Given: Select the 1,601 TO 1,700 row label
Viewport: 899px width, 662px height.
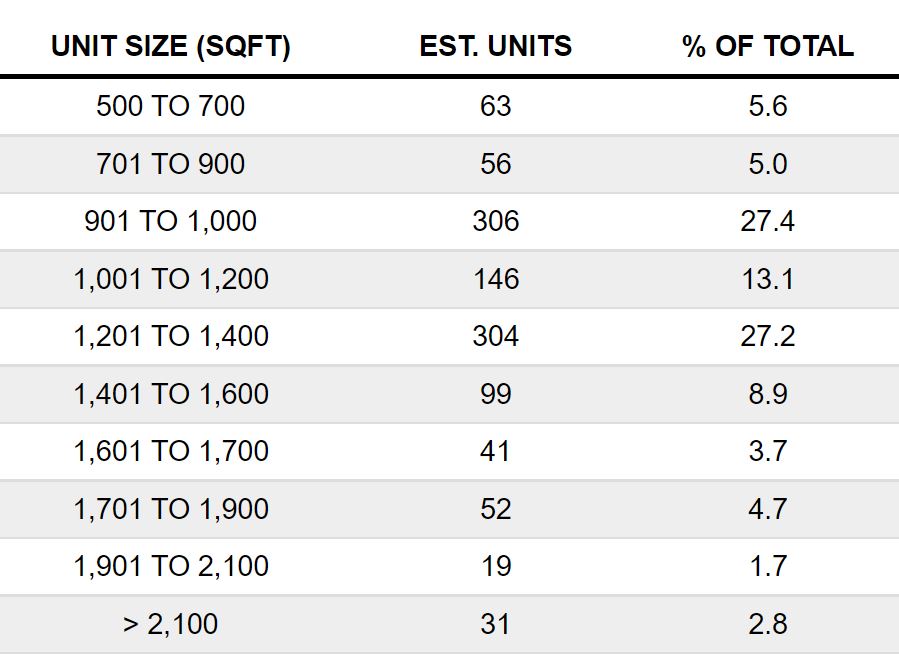Looking at the screenshot, I should (171, 451).
